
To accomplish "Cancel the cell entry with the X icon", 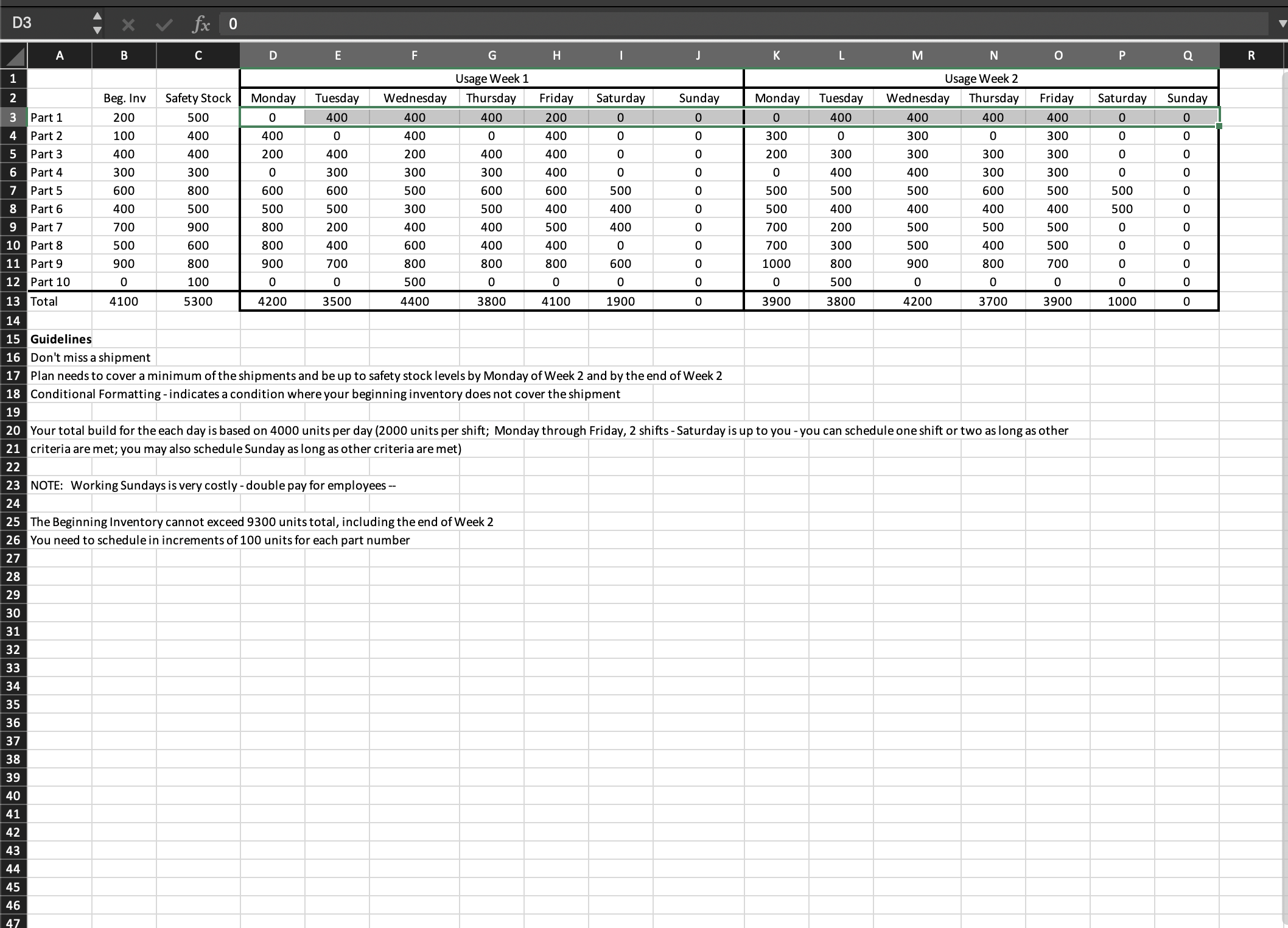I will [x=127, y=24].
